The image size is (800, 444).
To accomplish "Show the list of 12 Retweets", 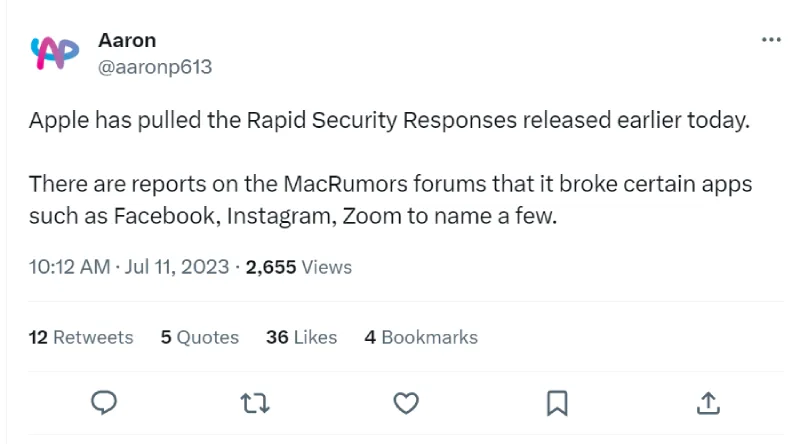I will point(81,337).
